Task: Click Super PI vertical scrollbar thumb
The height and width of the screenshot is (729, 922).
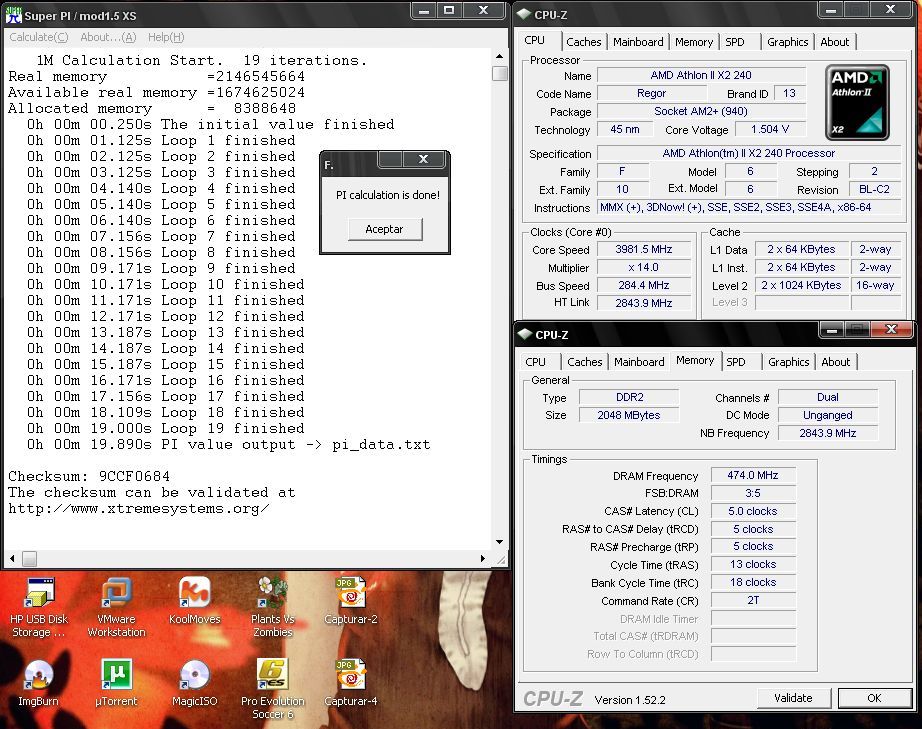Action: [x=499, y=73]
